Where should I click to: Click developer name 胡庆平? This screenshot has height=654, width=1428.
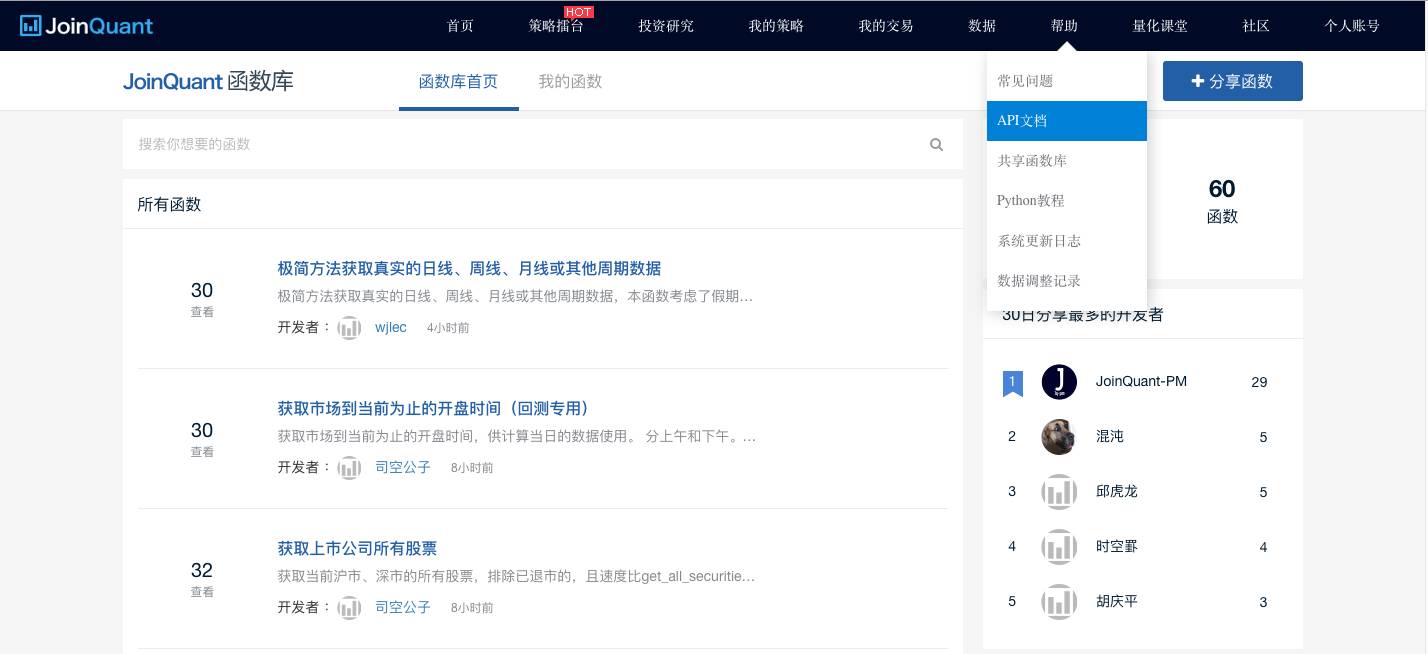1117,602
